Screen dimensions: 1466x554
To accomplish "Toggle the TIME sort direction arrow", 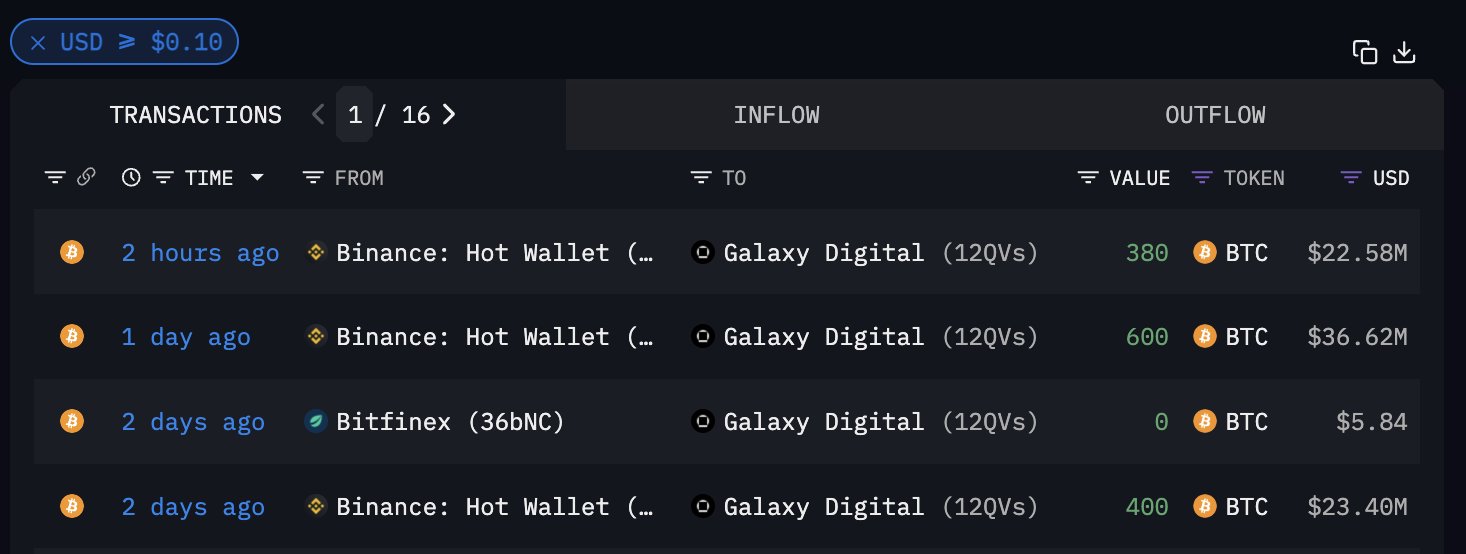I will (x=258, y=178).
